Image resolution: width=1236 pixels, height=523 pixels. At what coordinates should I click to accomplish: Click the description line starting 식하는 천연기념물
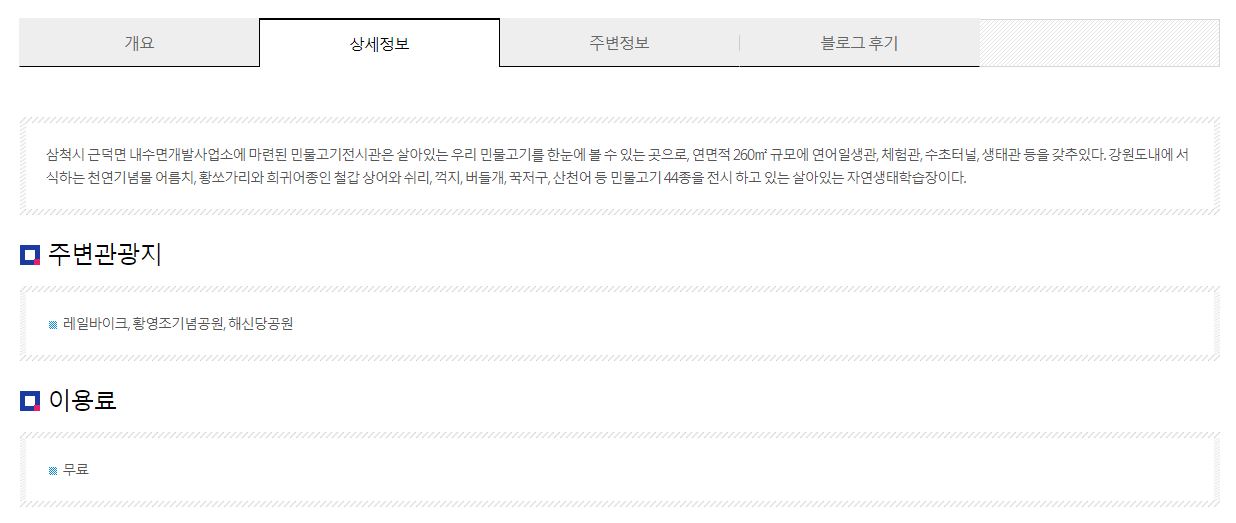(x=506, y=179)
